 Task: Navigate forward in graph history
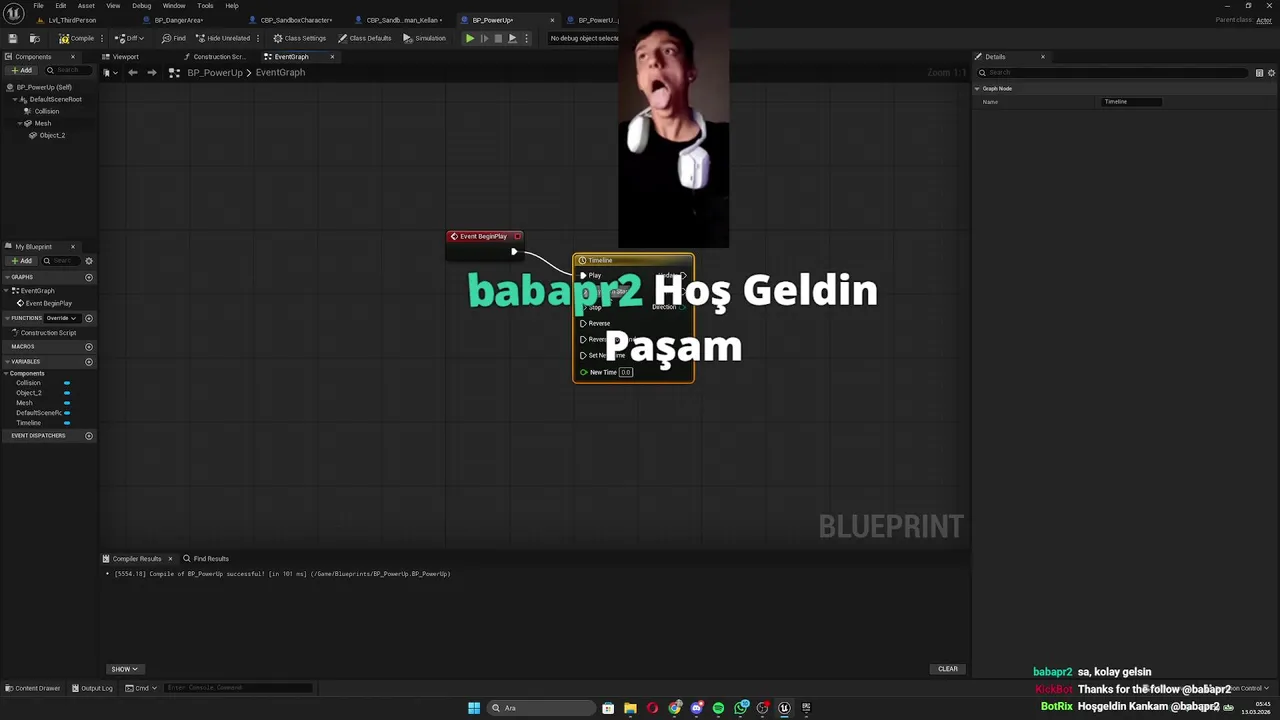pos(152,72)
